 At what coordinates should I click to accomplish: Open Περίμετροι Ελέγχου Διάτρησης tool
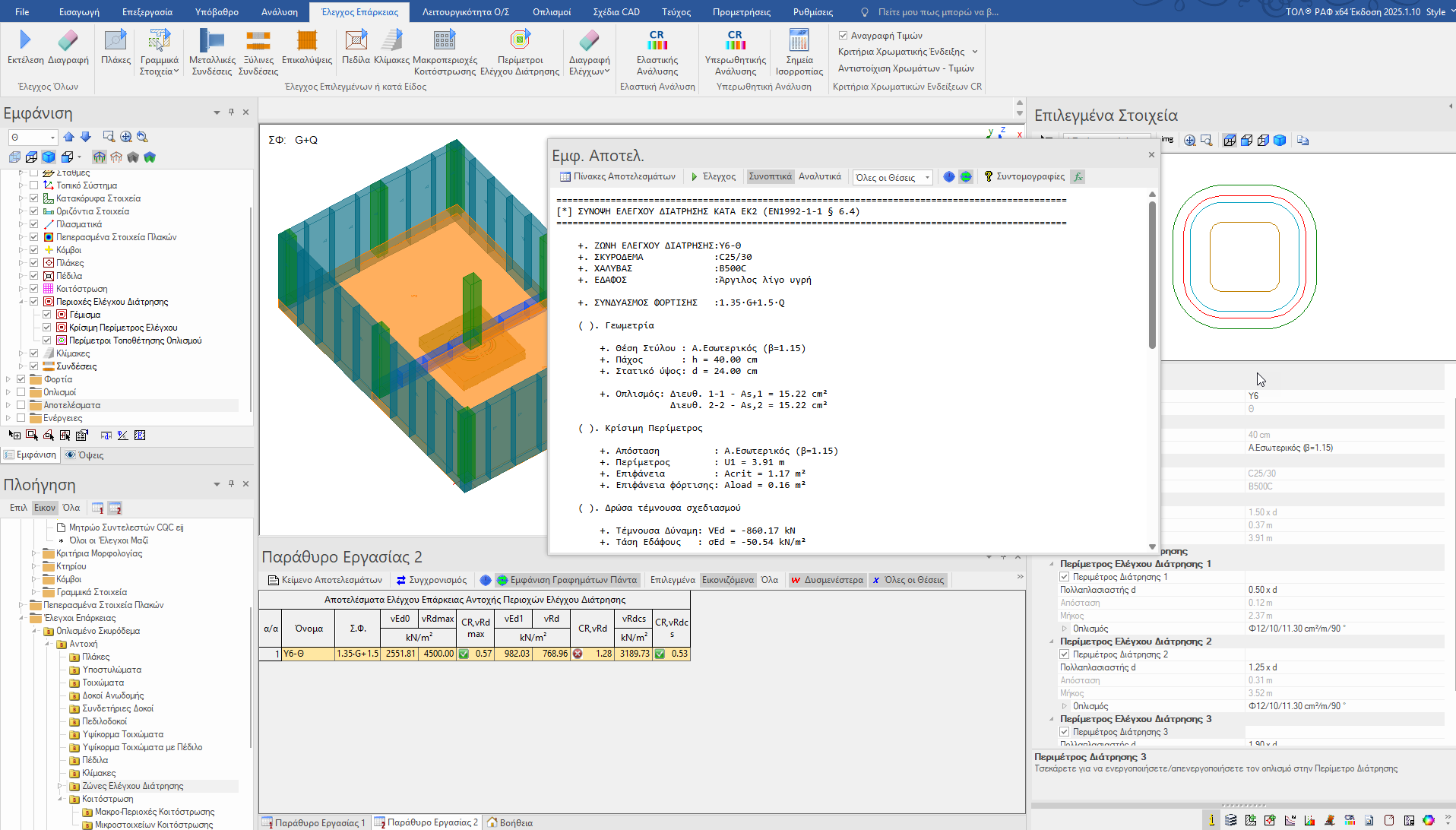point(520,41)
